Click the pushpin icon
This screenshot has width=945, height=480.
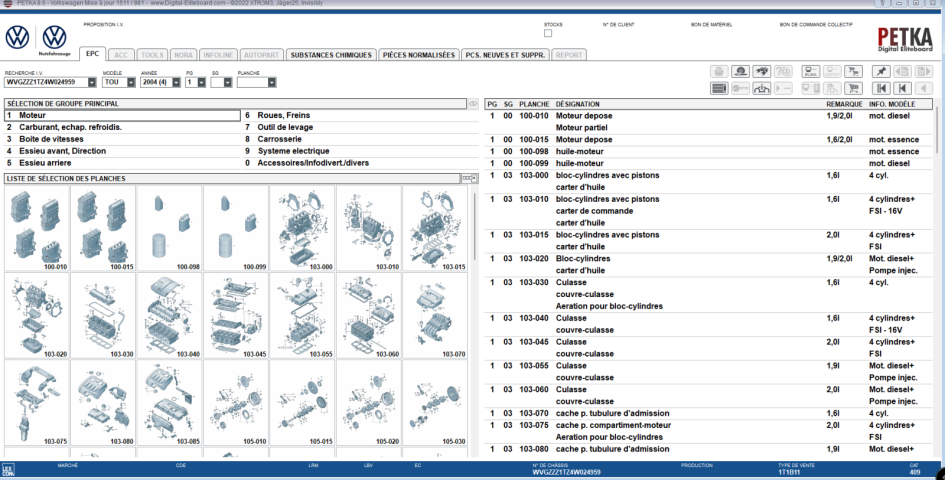[881, 72]
